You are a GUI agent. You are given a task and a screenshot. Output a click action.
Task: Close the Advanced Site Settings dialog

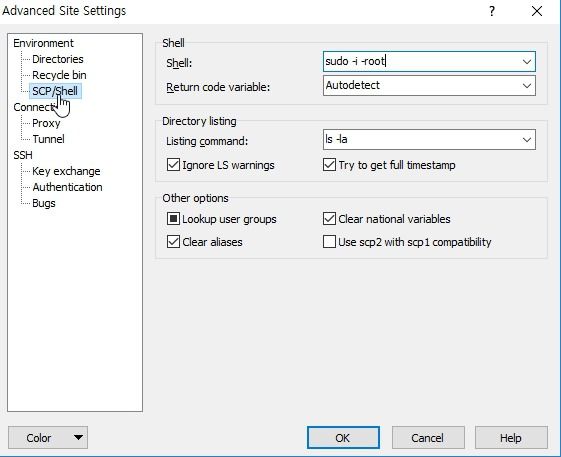pyautogui.click(x=537, y=11)
